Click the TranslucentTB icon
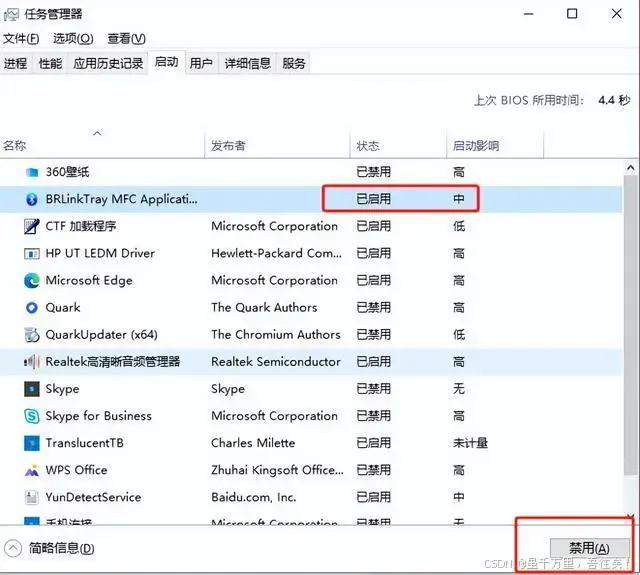The width and height of the screenshot is (640, 575). click(32, 443)
